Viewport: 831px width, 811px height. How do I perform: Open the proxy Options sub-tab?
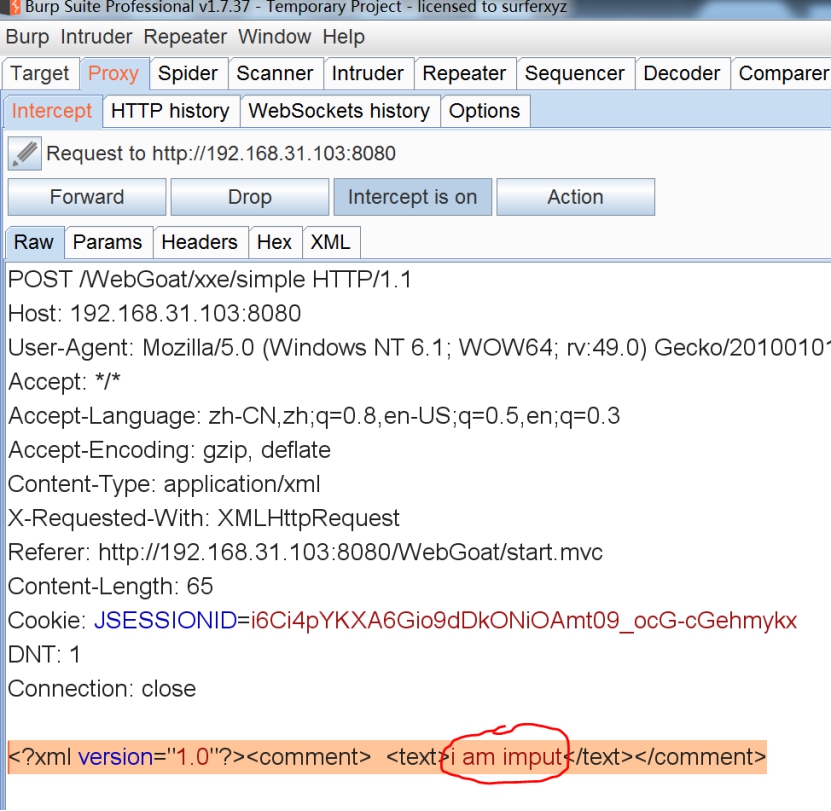(484, 111)
